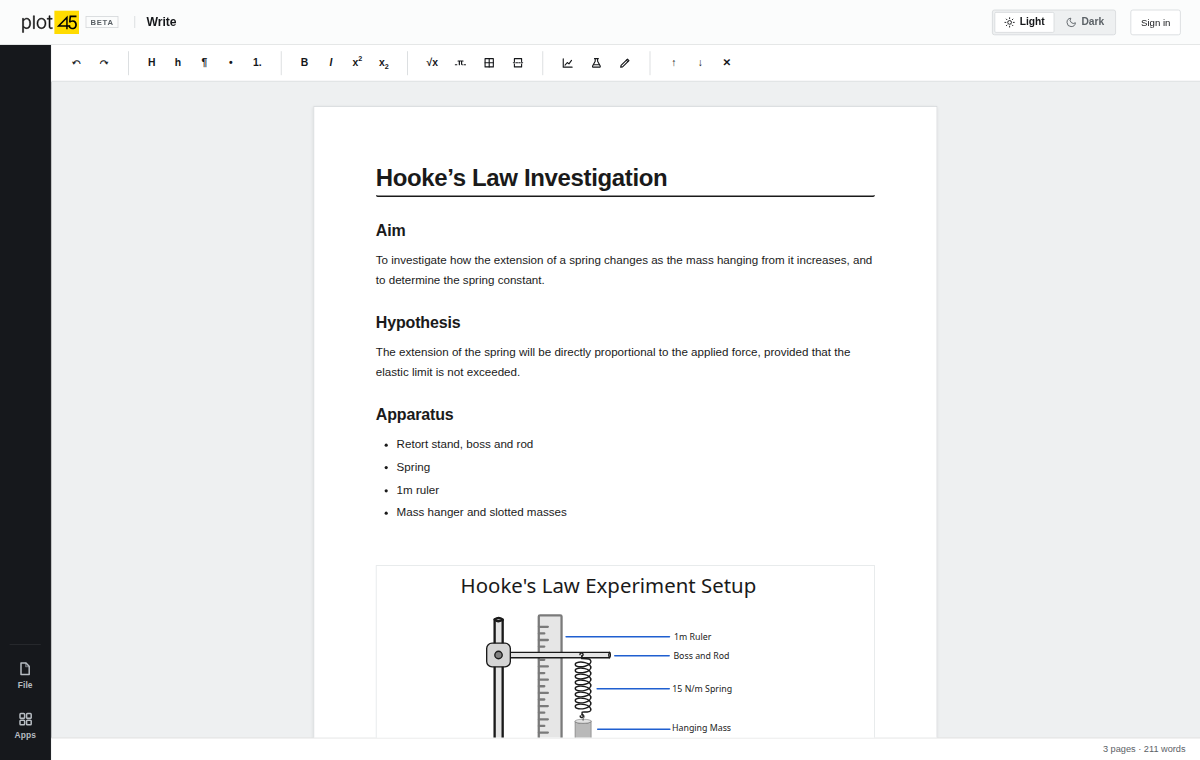Insert a graph chart

click(x=568, y=63)
